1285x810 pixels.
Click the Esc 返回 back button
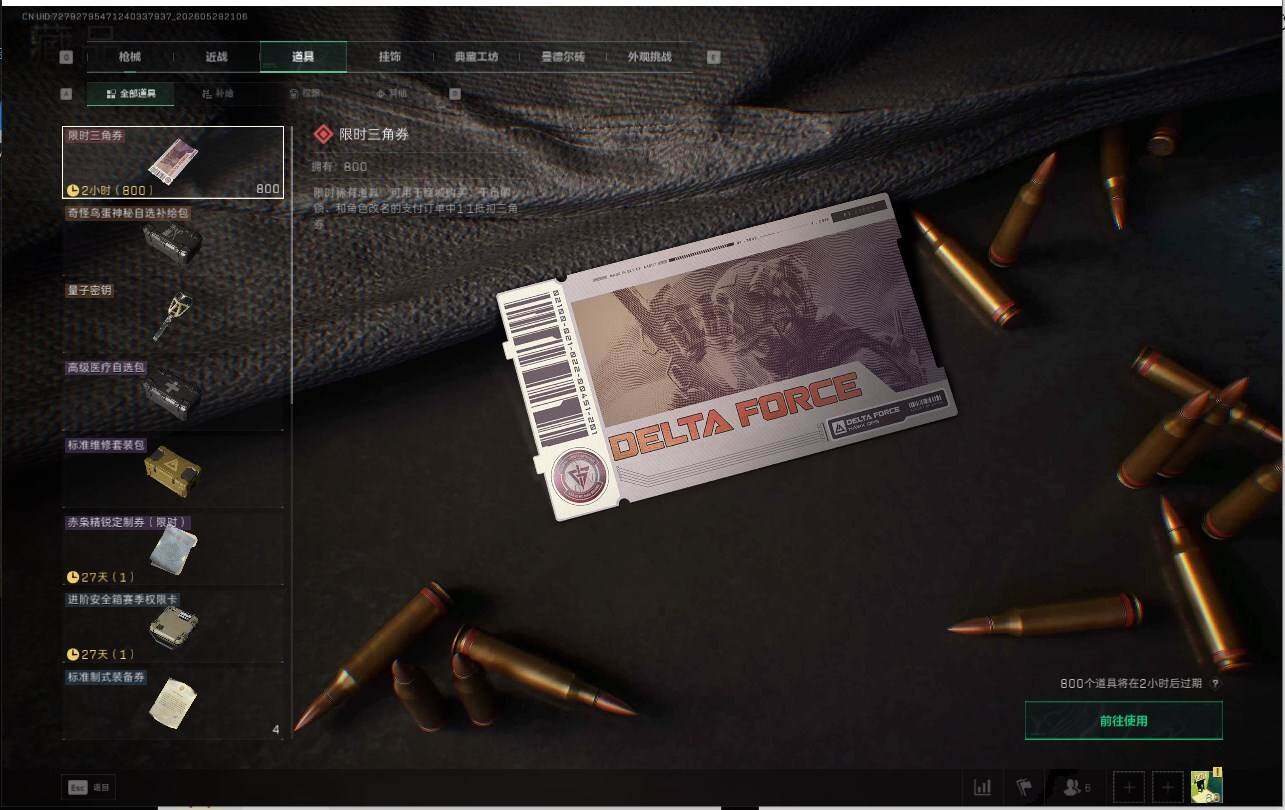point(88,787)
